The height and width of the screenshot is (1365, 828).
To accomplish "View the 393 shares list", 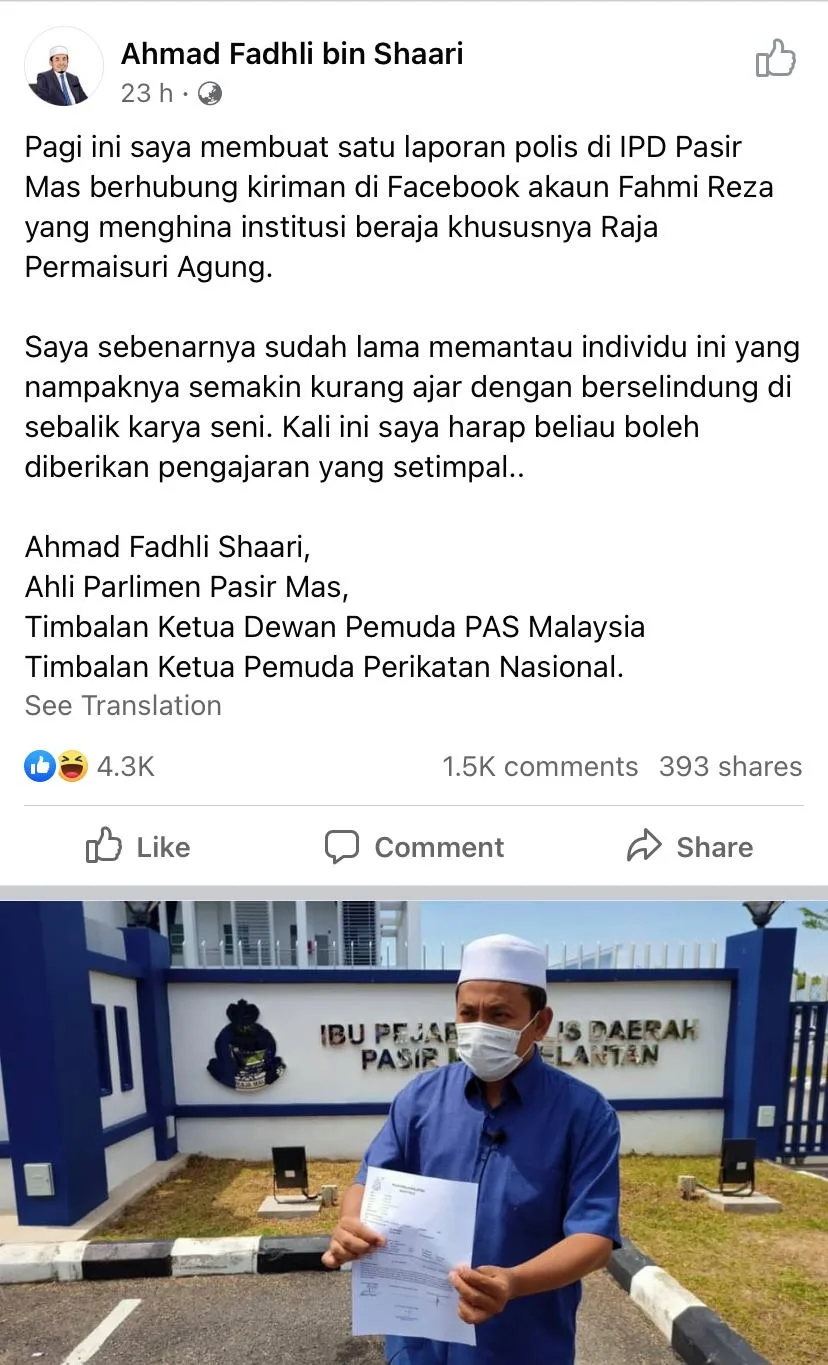I will [731, 767].
